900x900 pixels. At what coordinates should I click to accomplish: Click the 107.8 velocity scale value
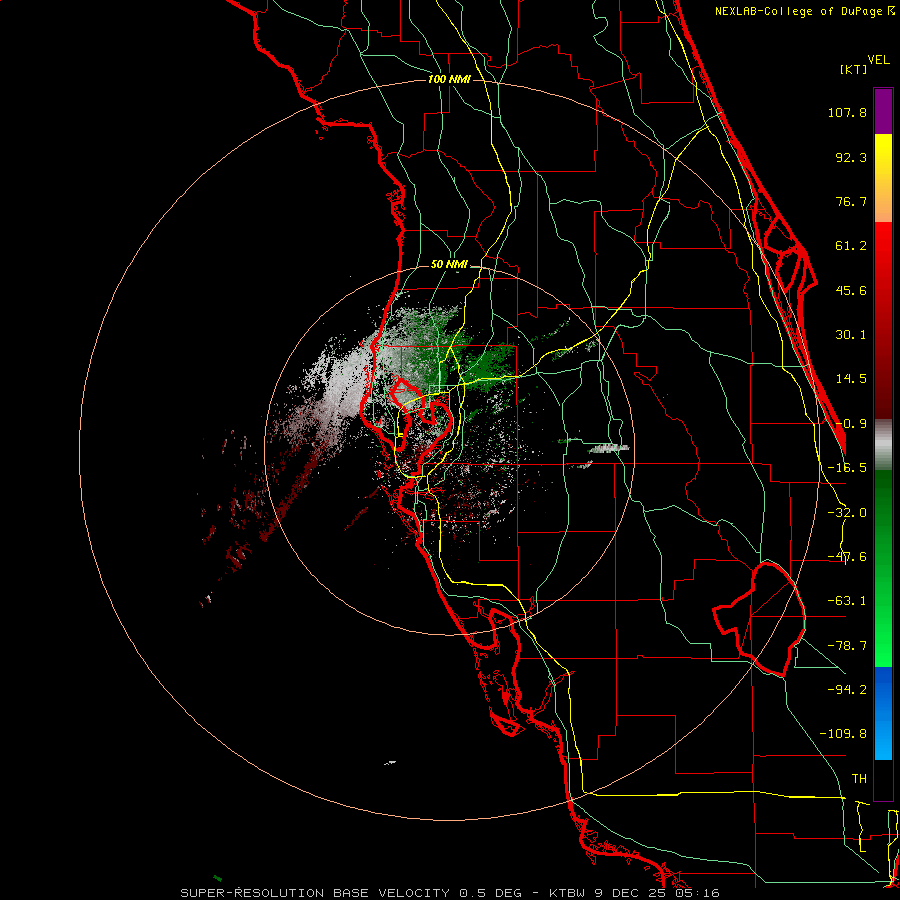tap(847, 112)
